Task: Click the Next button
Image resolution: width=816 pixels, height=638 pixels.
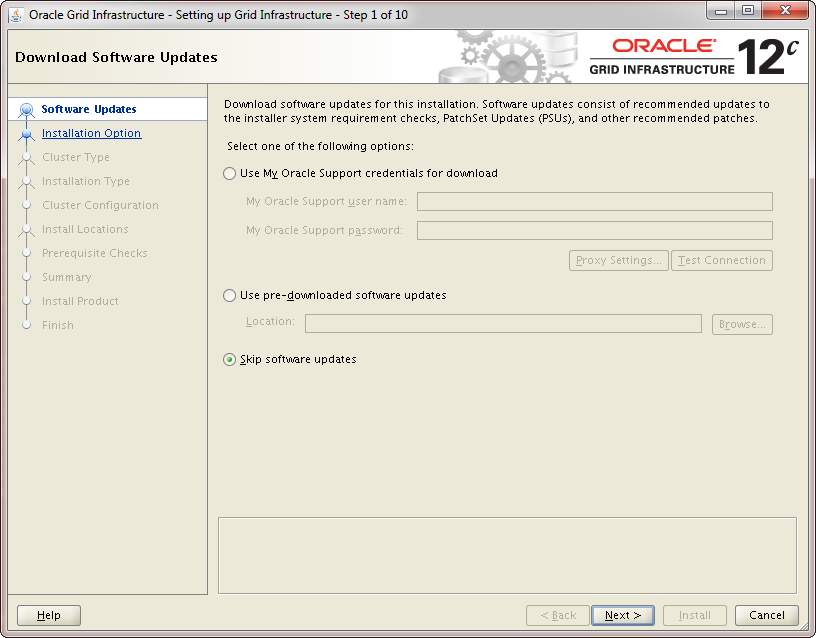Action: click(x=622, y=616)
